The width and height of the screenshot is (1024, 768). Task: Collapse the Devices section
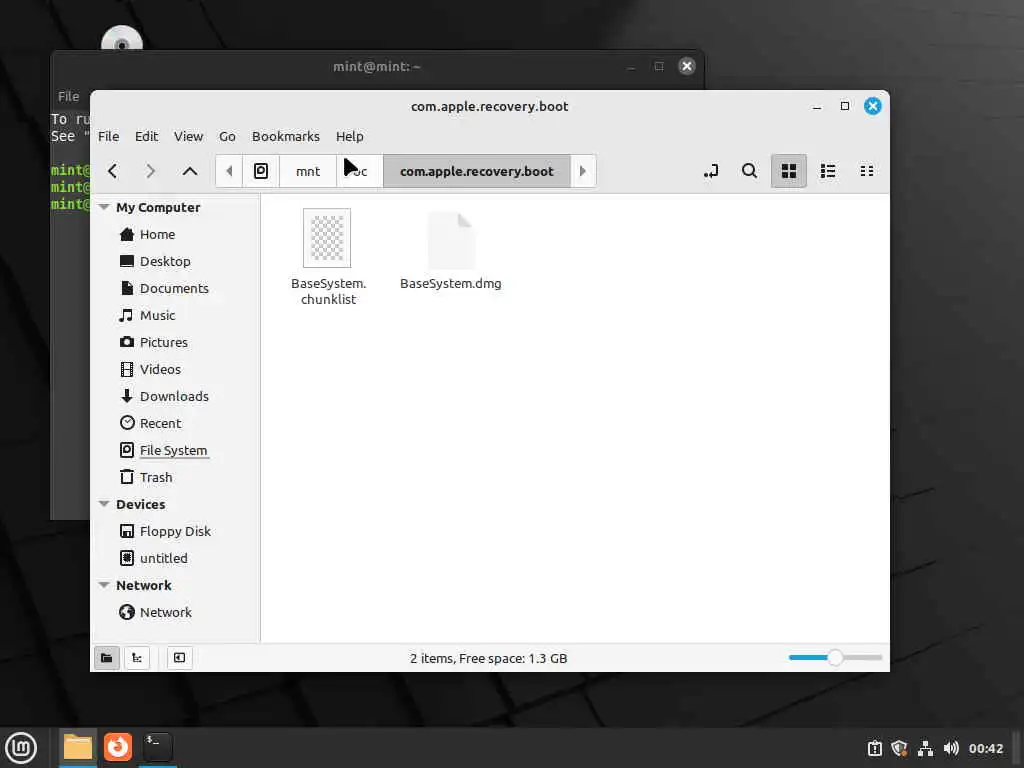pyautogui.click(x=104, y=504)
